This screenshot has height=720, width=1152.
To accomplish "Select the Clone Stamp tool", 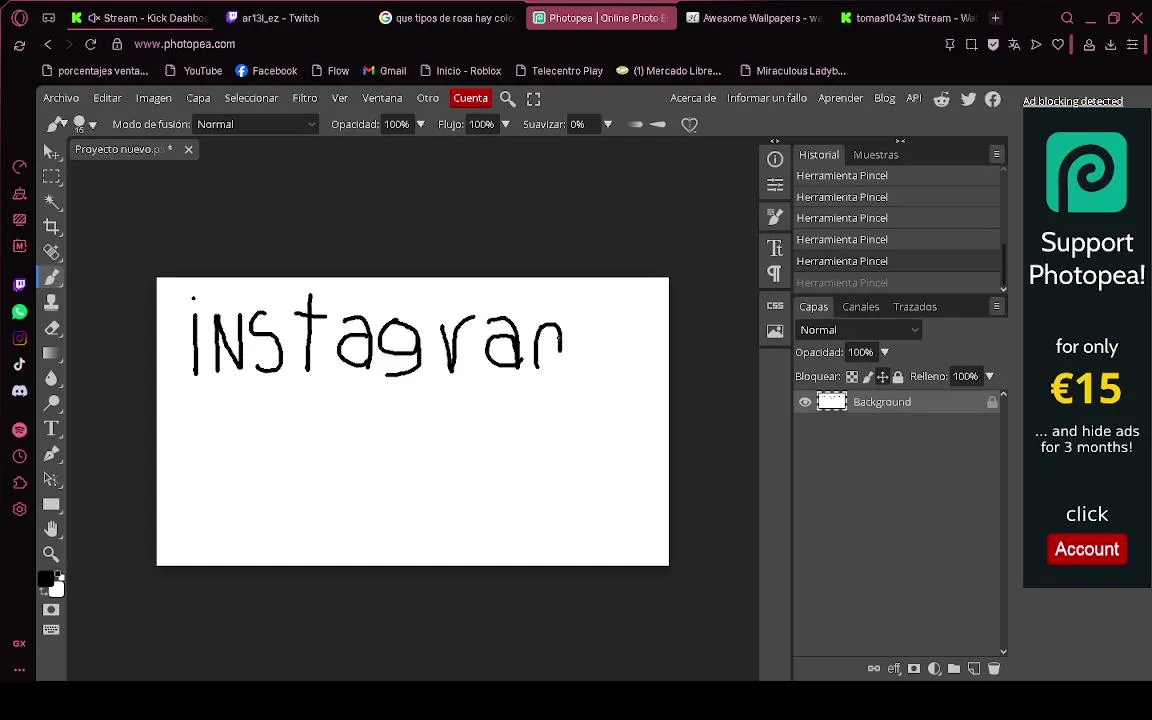I will coord(51,302).
